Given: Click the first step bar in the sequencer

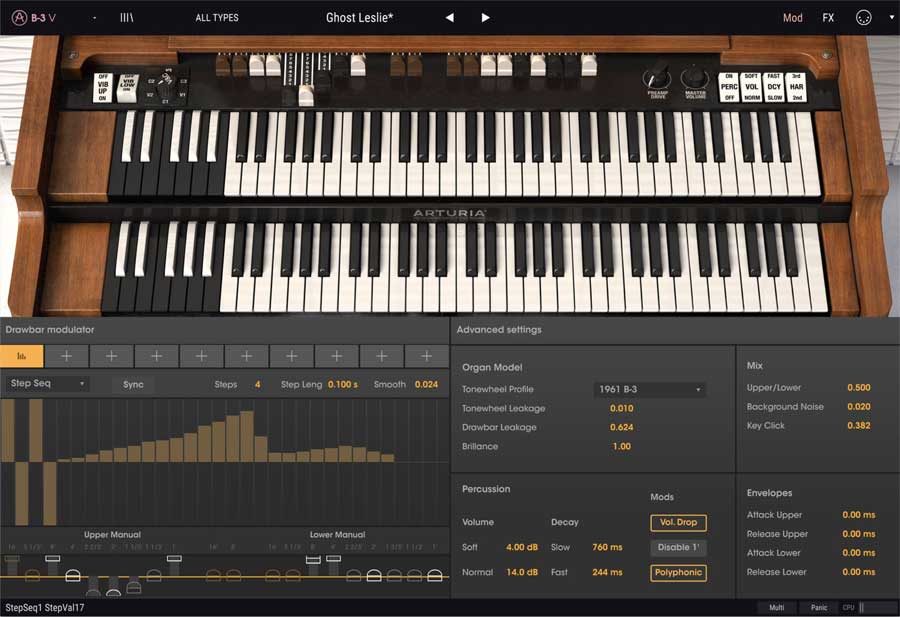Looking at the screenshot, I should pos(8,430).
